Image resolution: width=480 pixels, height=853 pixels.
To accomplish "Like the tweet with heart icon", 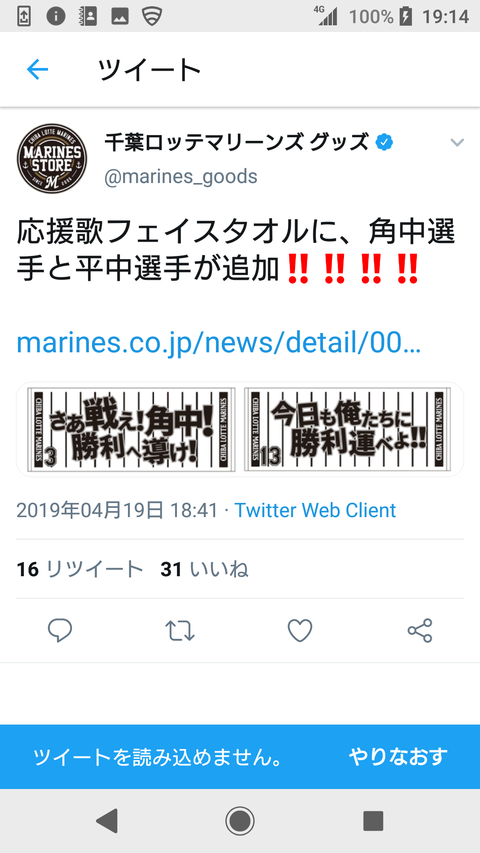I will [300, 631].
